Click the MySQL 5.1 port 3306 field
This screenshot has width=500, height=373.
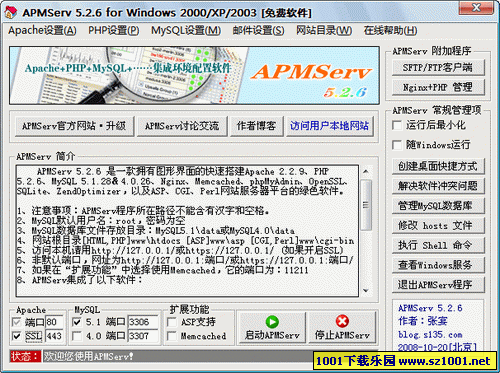tap(142, 322)
